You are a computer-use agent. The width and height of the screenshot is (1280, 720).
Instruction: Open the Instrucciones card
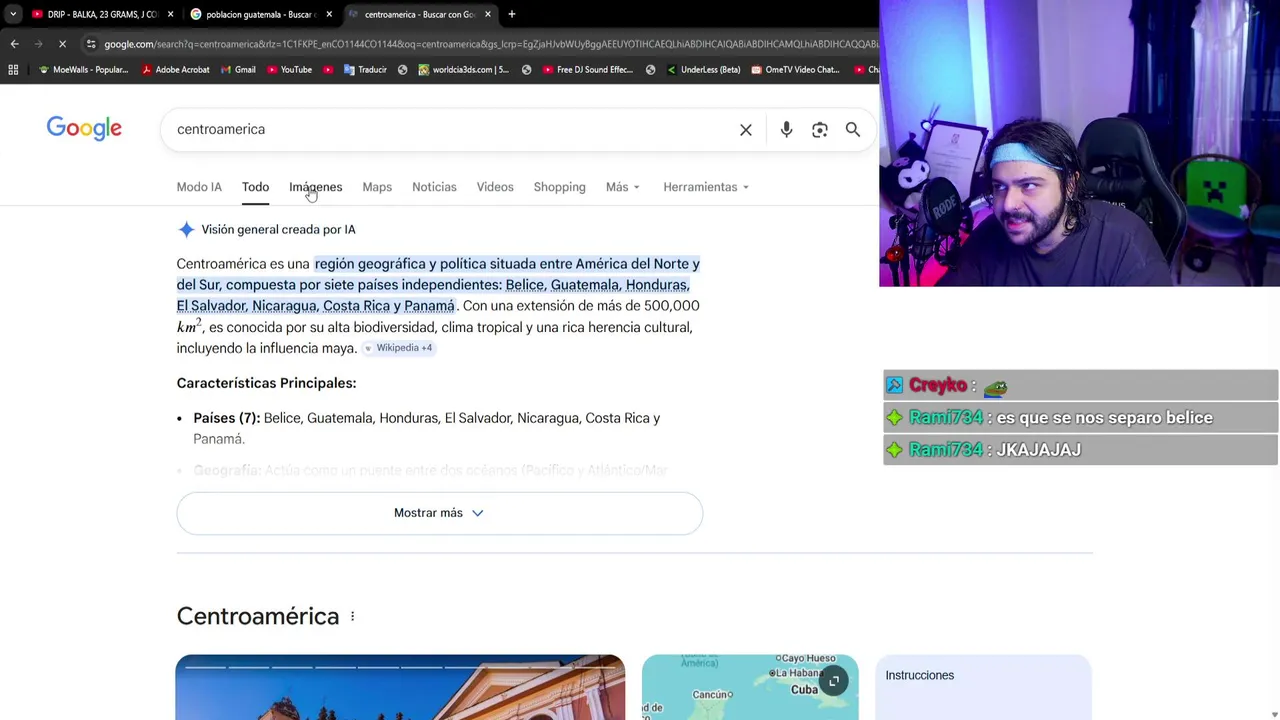(x=983, y=688)
